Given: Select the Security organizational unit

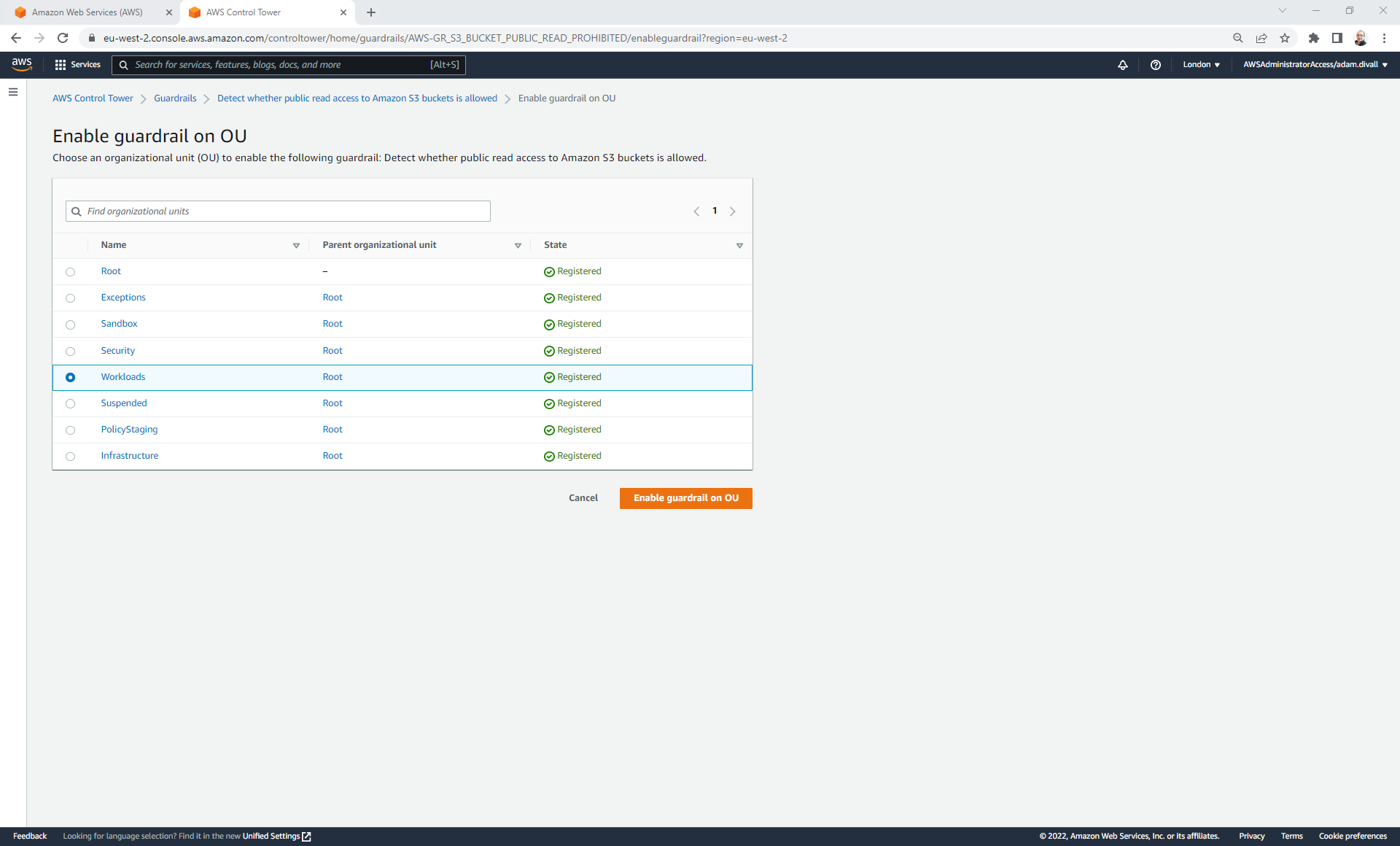Looking at the screenshot, I should (x=70, y=351).
